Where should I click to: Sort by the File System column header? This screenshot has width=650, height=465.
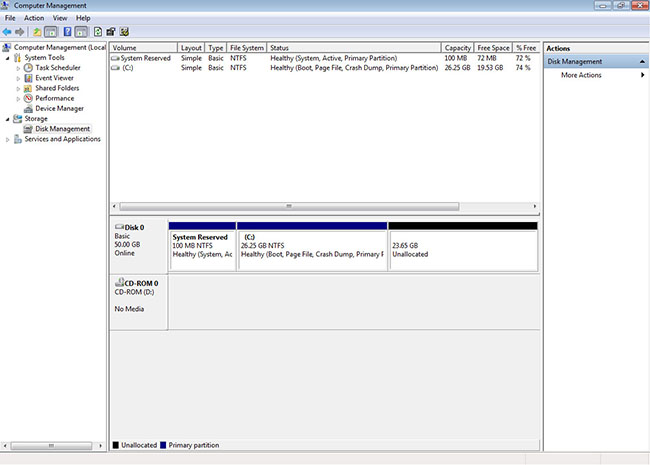click(x=247, y=48)
